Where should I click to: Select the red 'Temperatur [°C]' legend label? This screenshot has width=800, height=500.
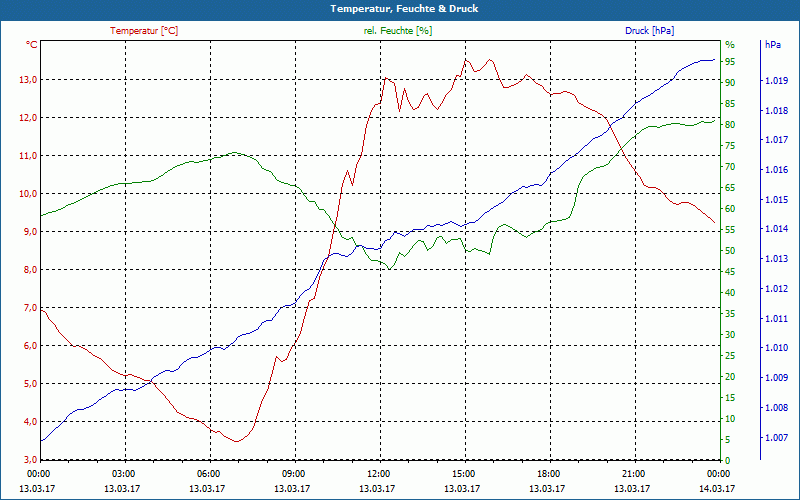tap(144, 31)
